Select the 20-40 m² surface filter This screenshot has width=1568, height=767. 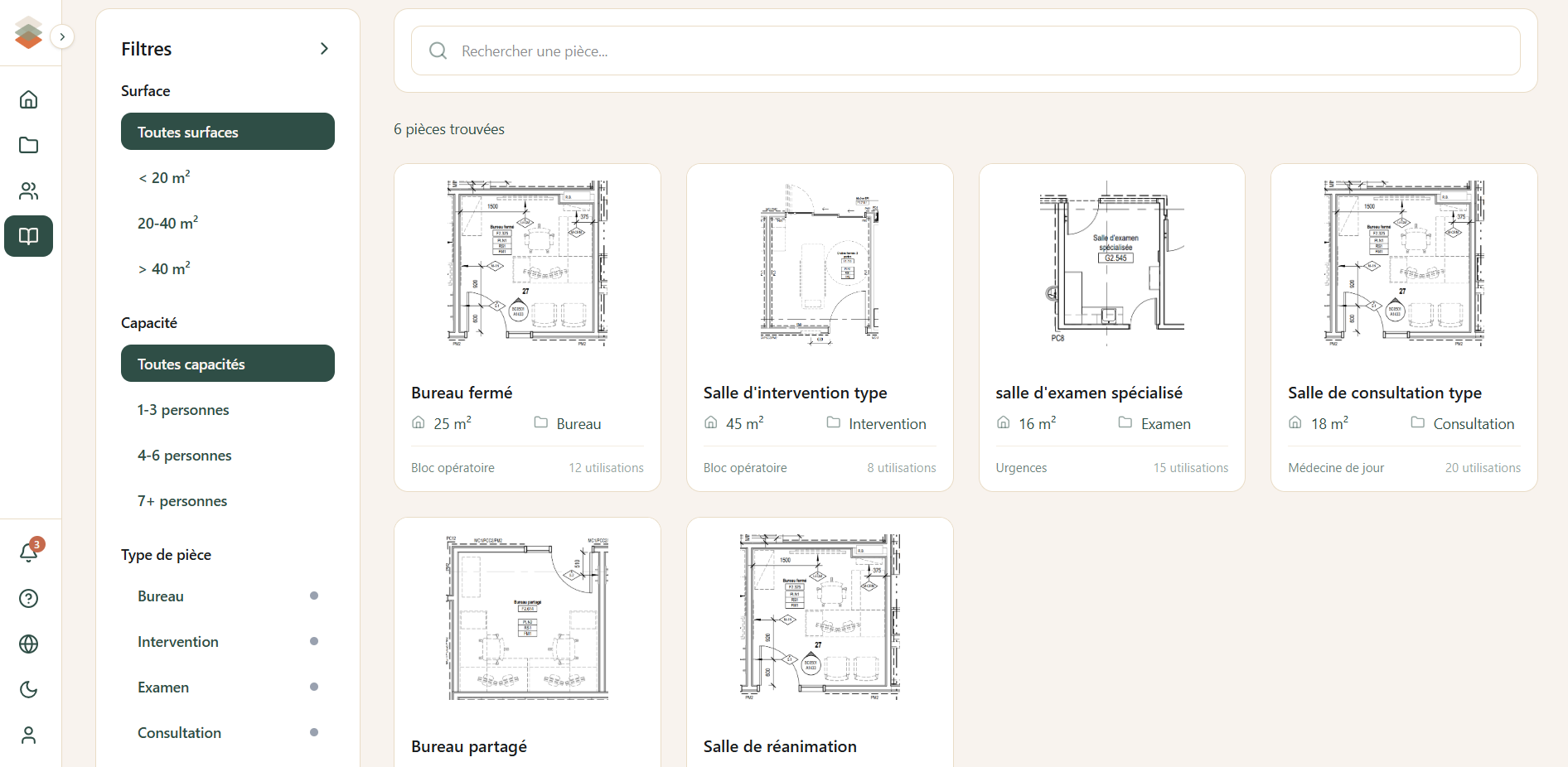[x=228, y=223]
